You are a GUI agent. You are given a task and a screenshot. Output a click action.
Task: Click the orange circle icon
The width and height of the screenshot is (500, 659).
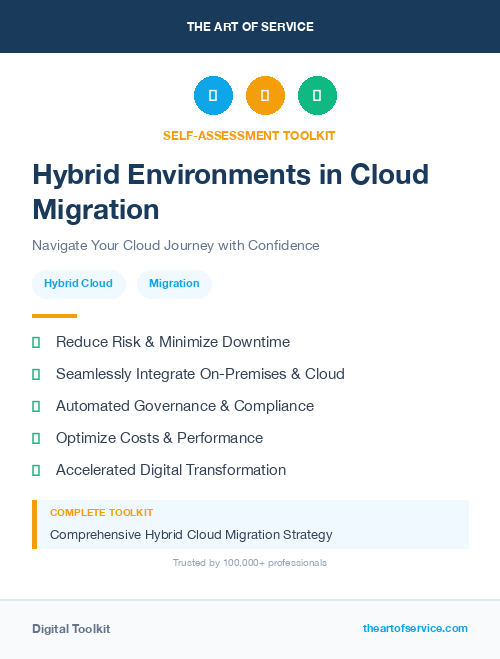[265, 95]
